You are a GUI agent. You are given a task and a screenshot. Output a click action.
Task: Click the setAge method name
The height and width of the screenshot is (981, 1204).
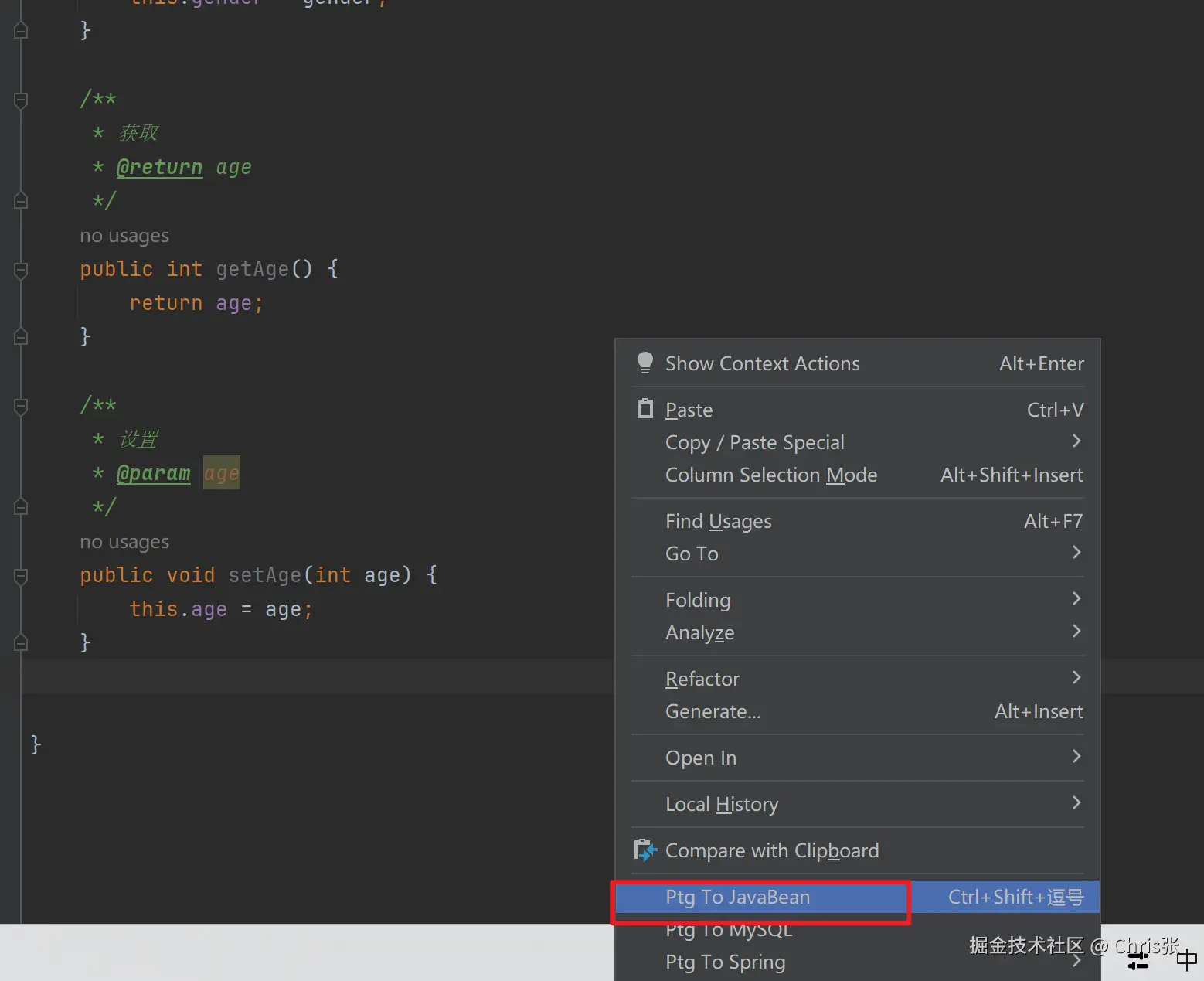(264, 575)
